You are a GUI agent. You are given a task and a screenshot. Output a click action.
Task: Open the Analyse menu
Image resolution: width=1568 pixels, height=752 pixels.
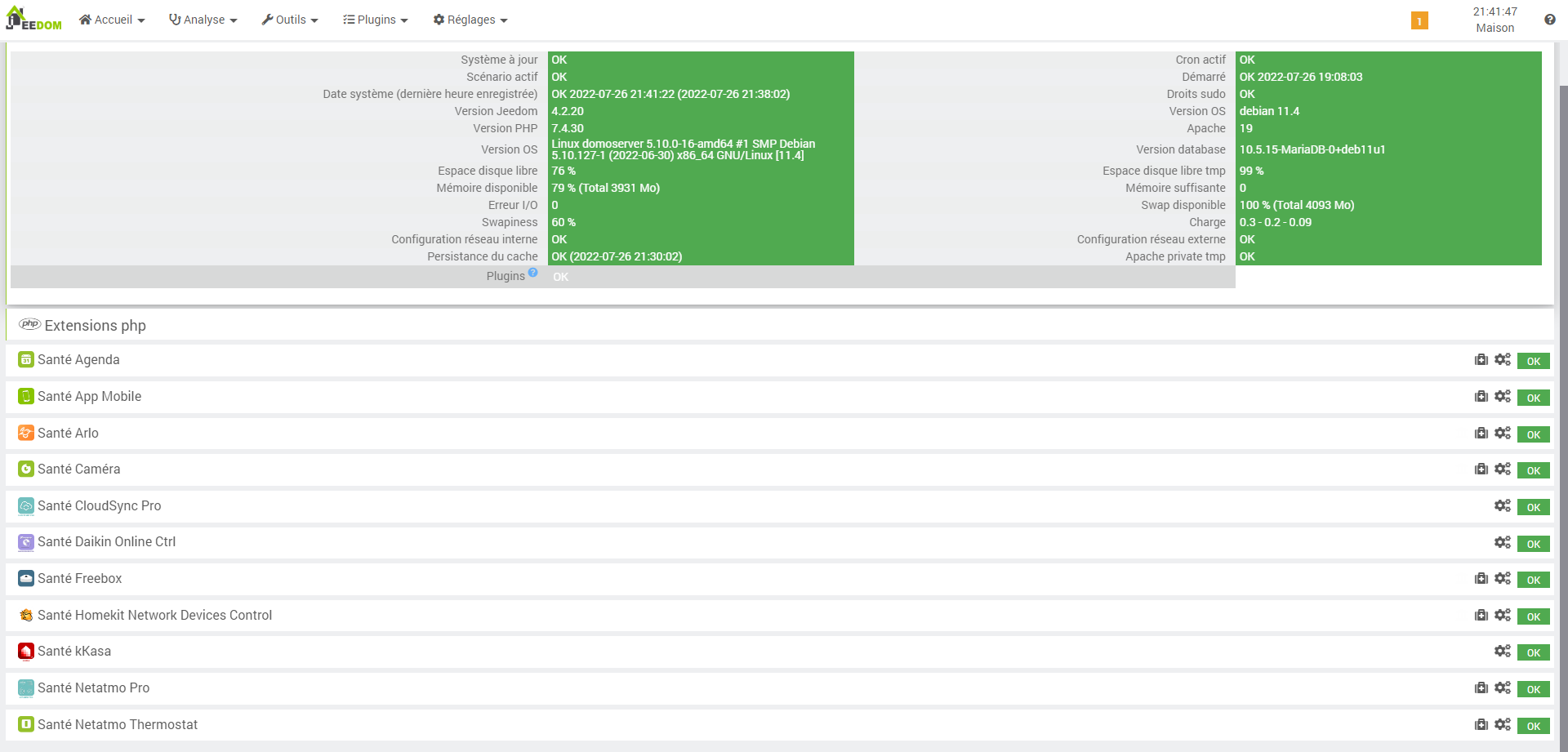coord(203,20)
